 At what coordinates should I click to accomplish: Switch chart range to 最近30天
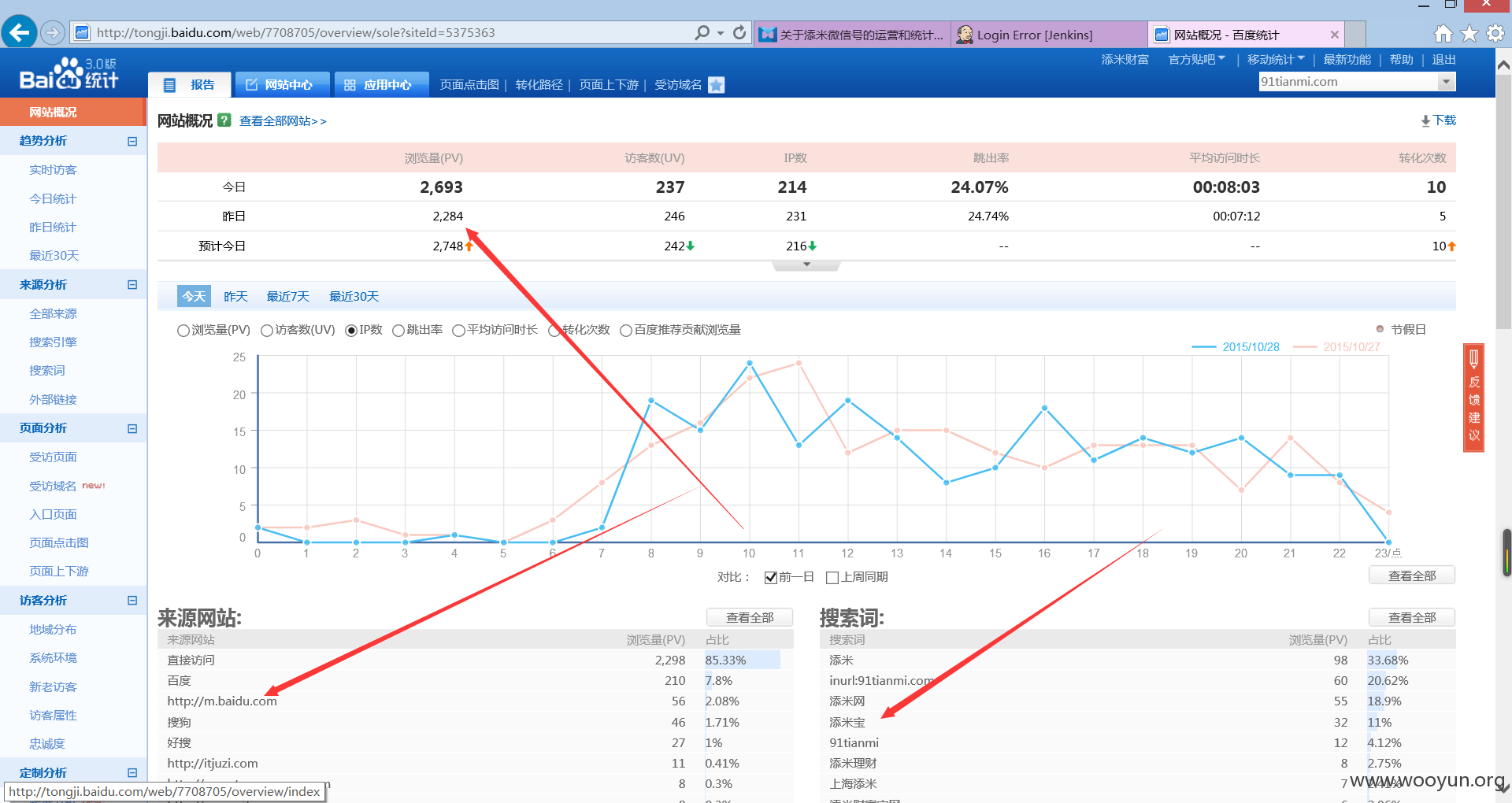tap(354, 296)
